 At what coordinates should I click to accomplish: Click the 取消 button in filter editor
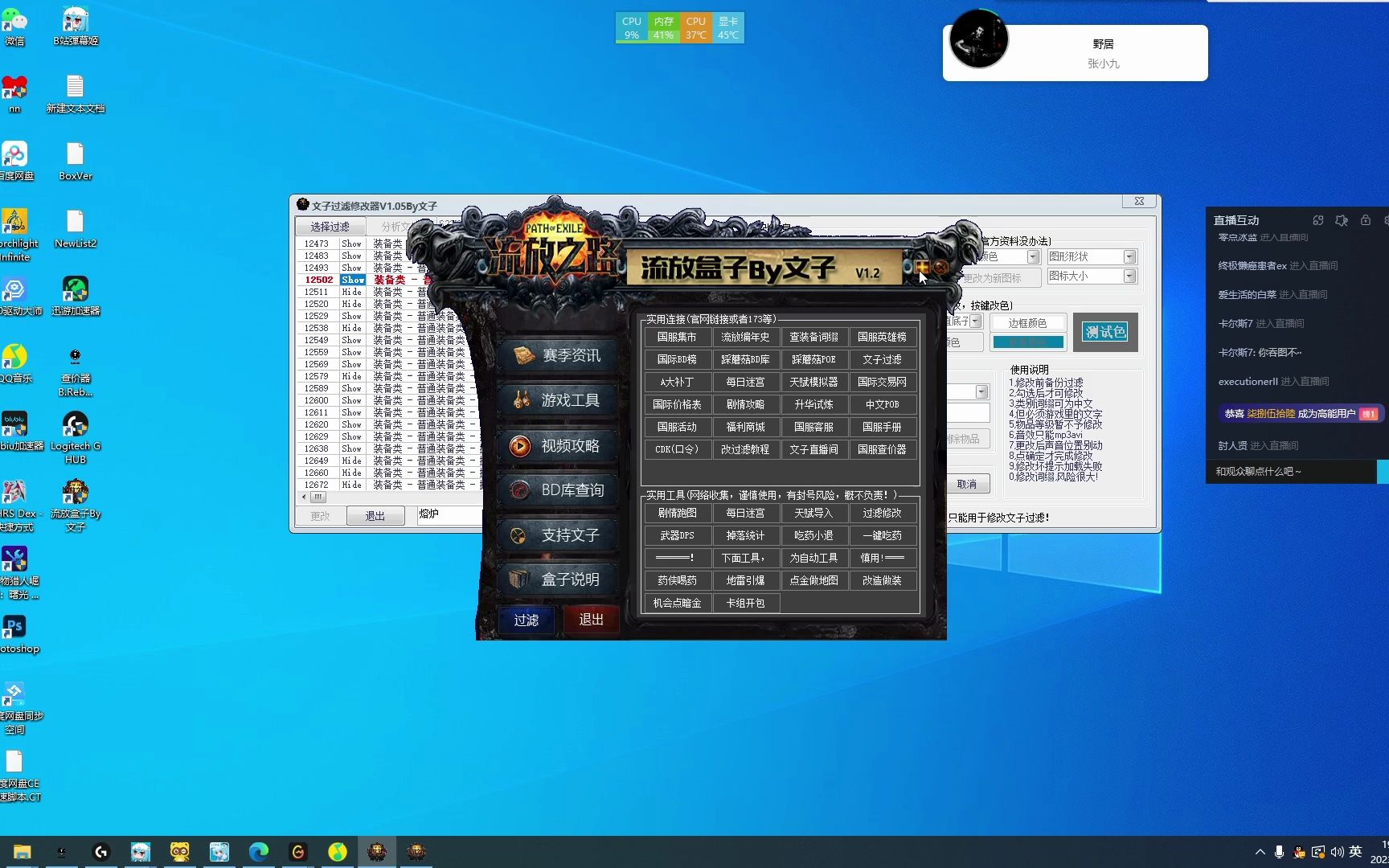(x=967, y=484)
